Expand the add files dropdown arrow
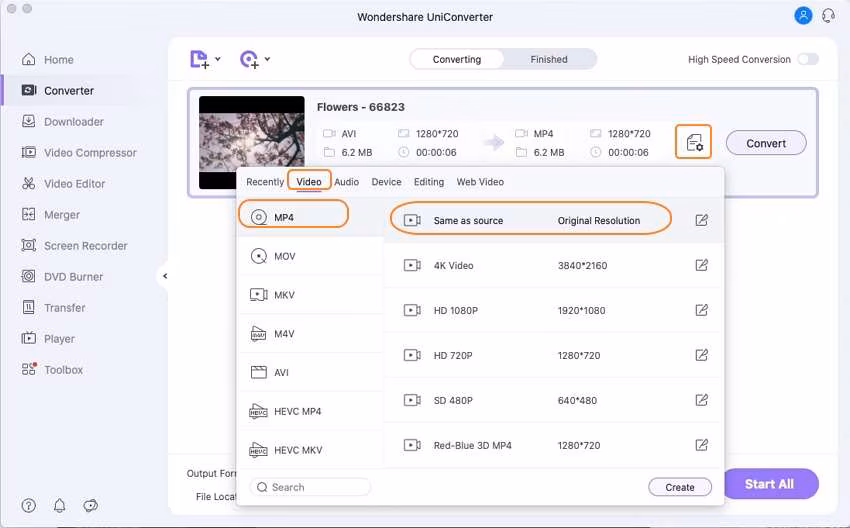850x528 pixels. pyautogui.click(x=218, y=59)
